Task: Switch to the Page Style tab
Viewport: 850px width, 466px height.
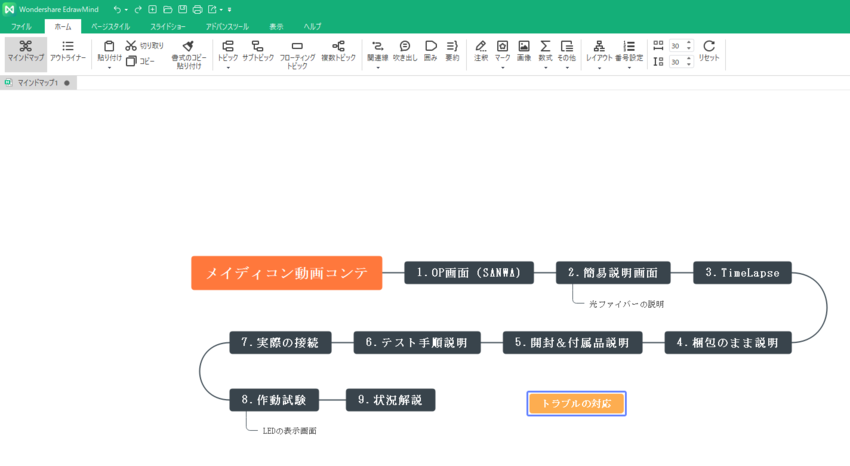Action: (110, 26)
